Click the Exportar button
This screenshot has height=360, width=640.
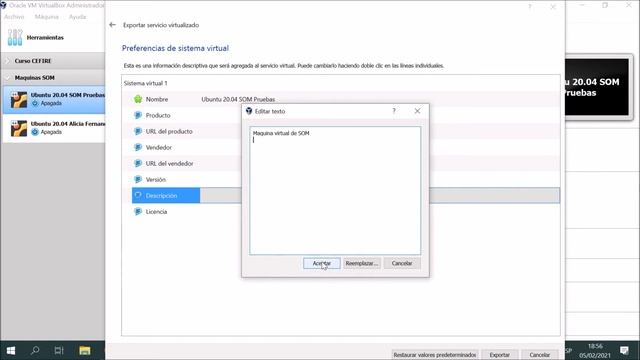tap(500, 355)
